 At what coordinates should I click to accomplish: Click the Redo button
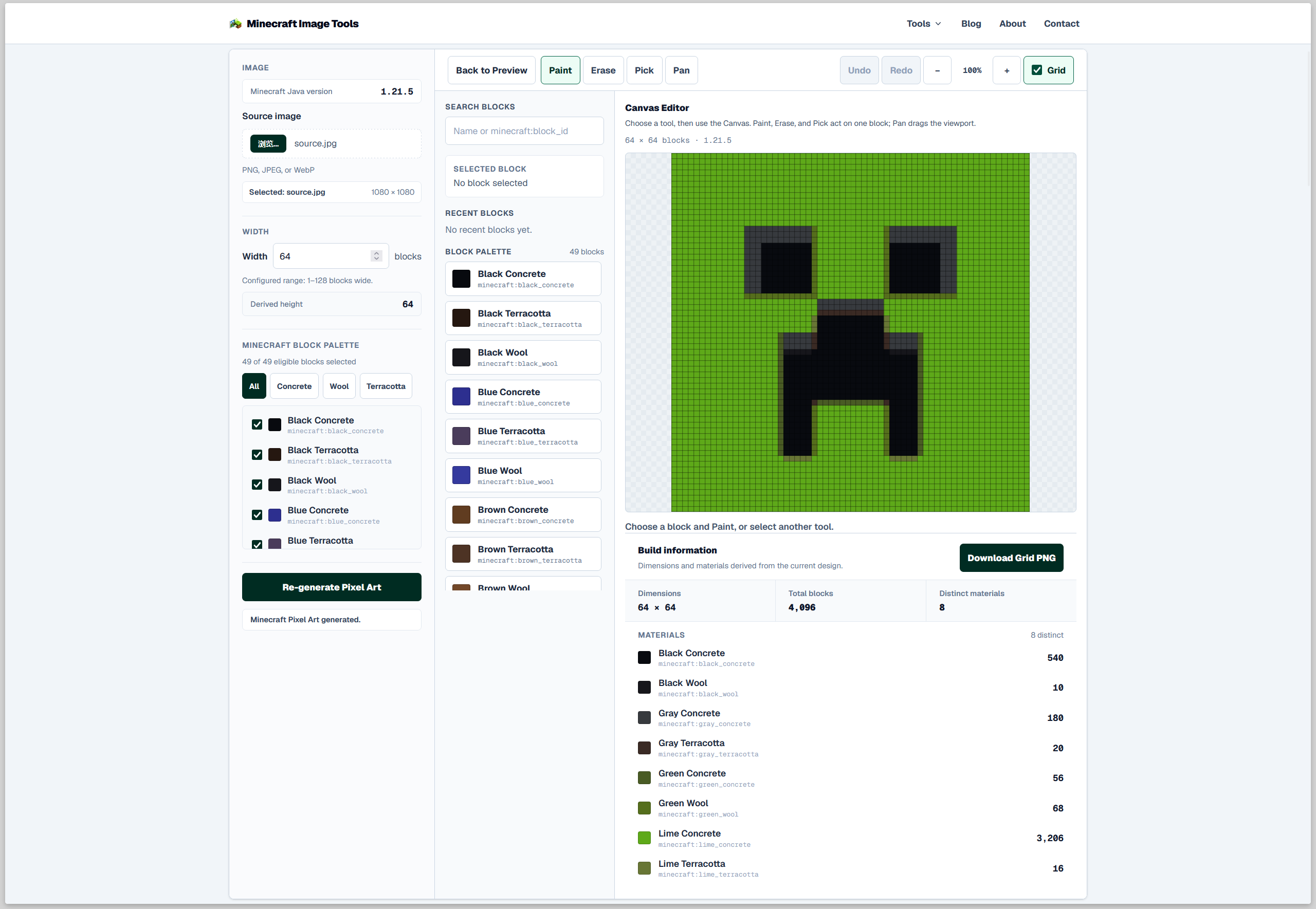coord(900,70)
